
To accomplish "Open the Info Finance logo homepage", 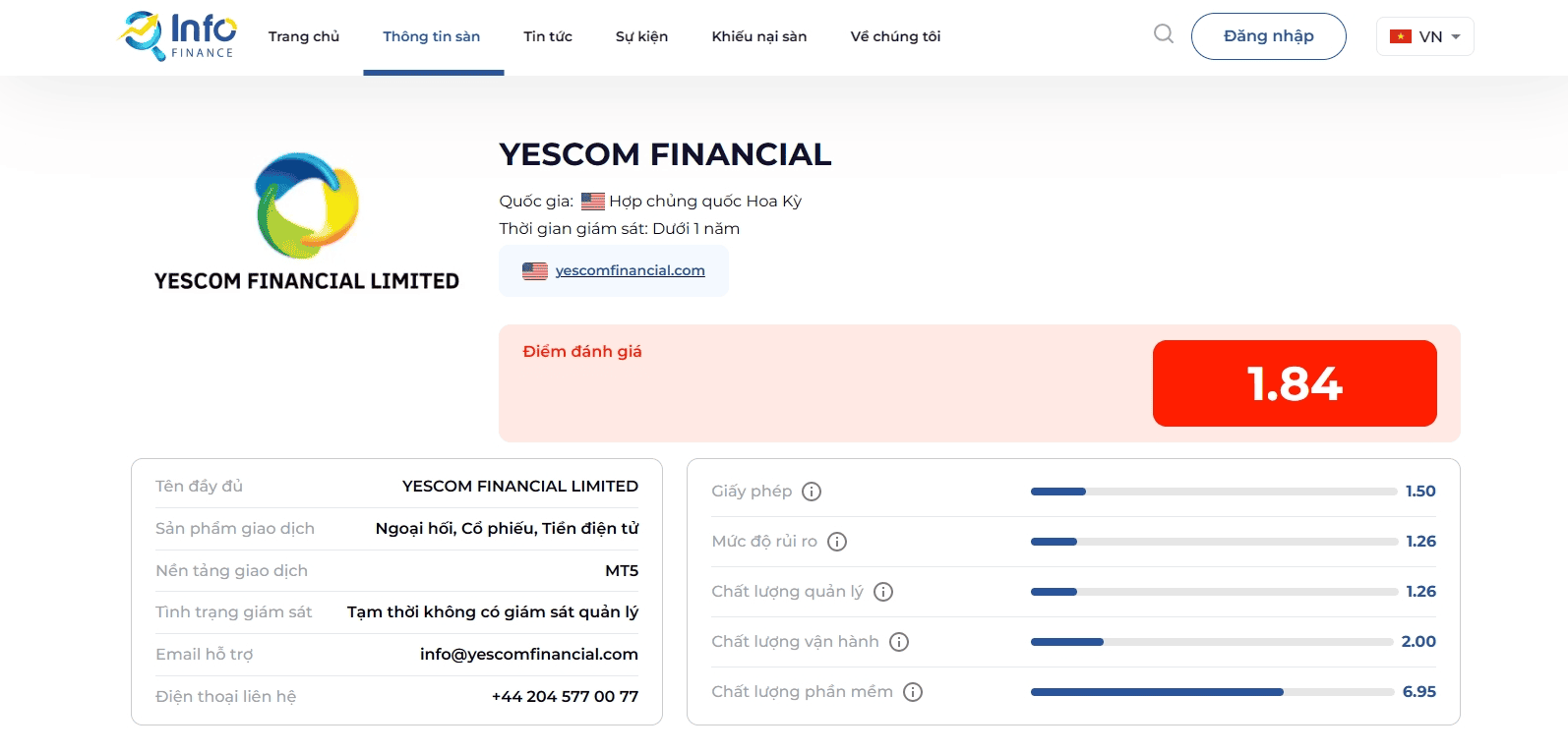I will tap(177, 36).
